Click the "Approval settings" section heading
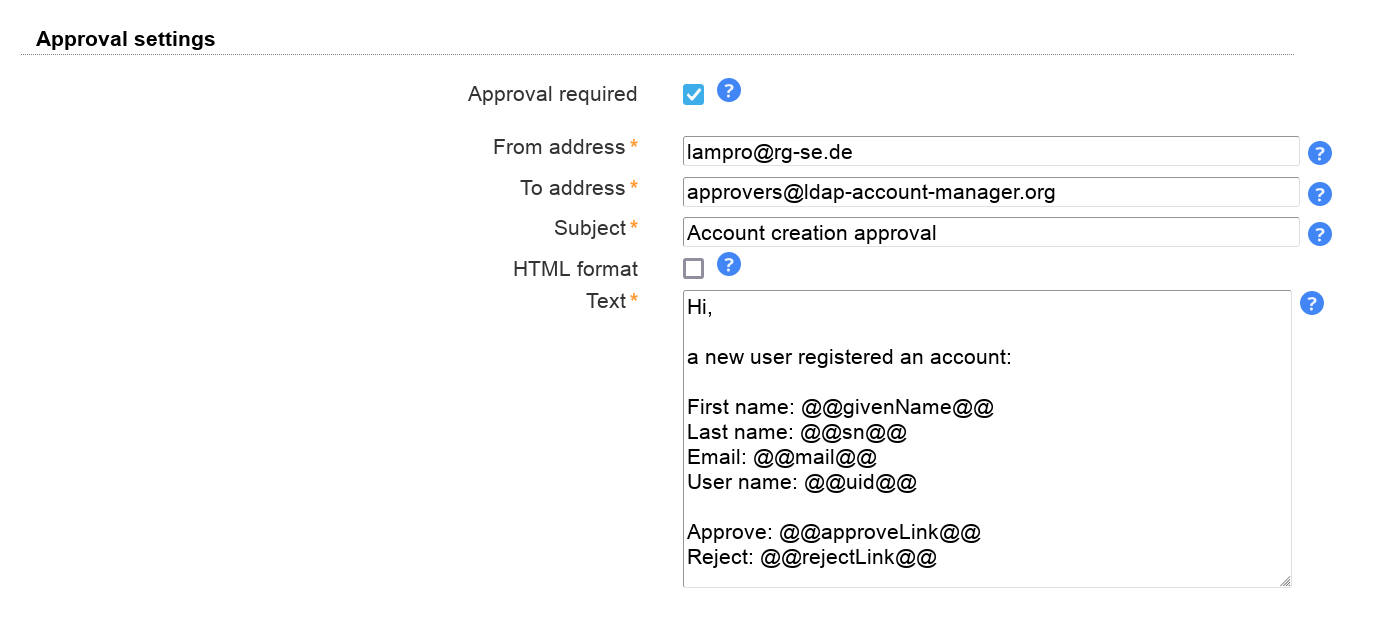This screenshot has width=1386, height=621. (x=125, y=39)
